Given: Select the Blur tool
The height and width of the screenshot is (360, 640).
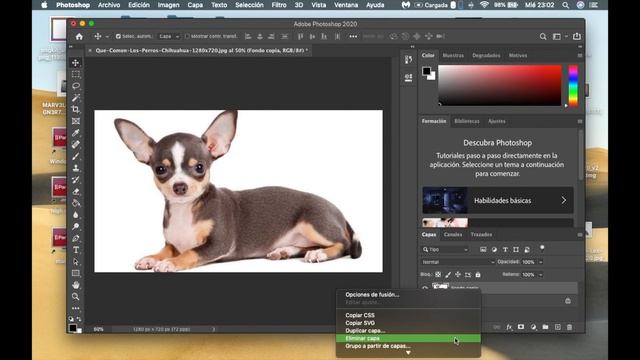Looking at the screenshot, I should [76, 215].
